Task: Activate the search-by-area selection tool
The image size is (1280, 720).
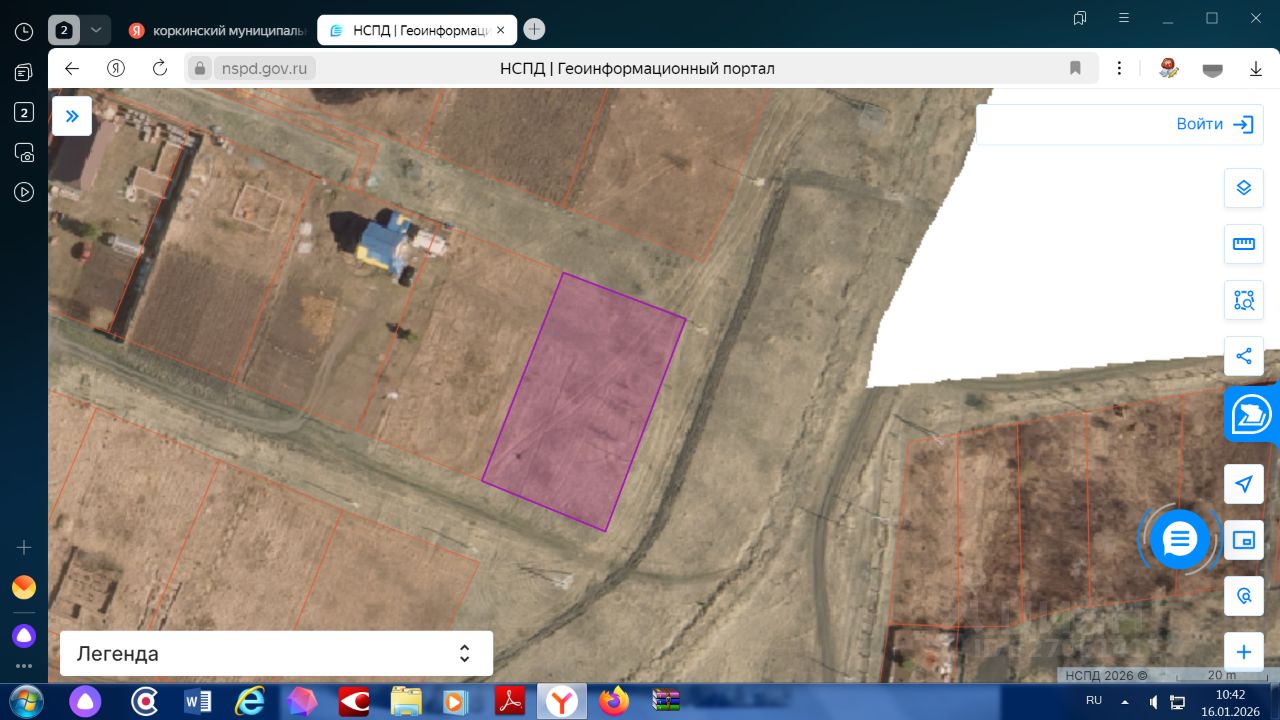Action: [x=1244, y=300]
